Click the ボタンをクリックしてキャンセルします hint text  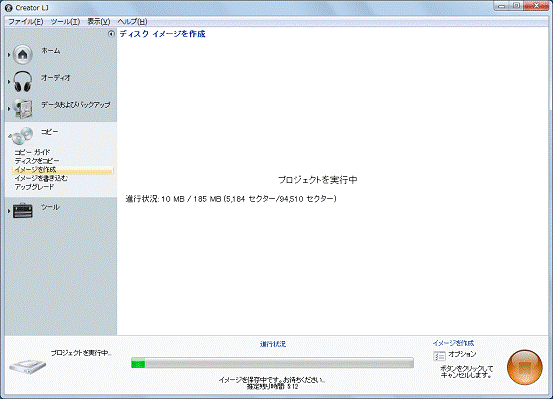(x=466, y=372)
